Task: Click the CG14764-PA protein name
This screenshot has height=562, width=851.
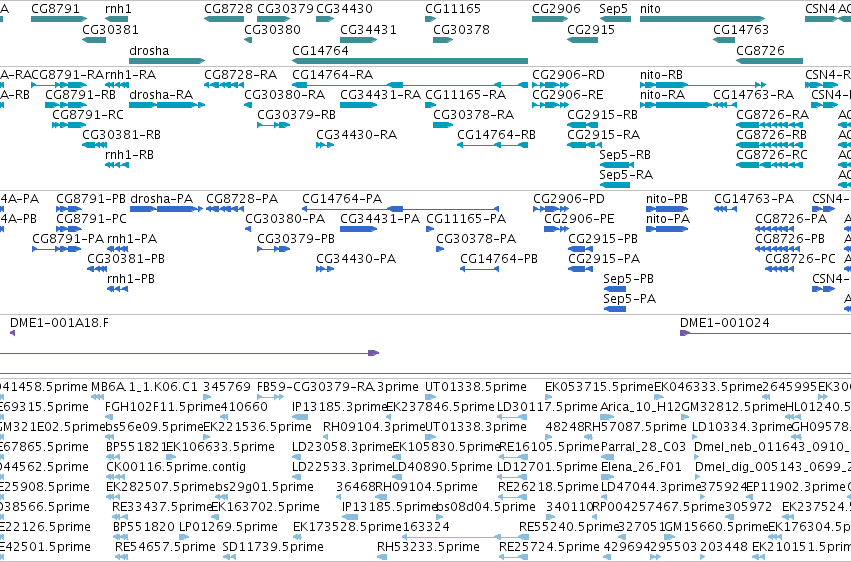Action: [342, 199]
